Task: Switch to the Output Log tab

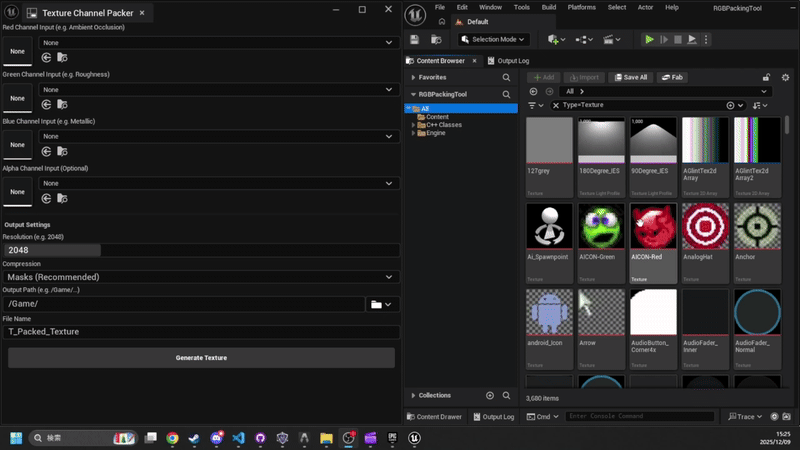Action: (x=509, y=61)
